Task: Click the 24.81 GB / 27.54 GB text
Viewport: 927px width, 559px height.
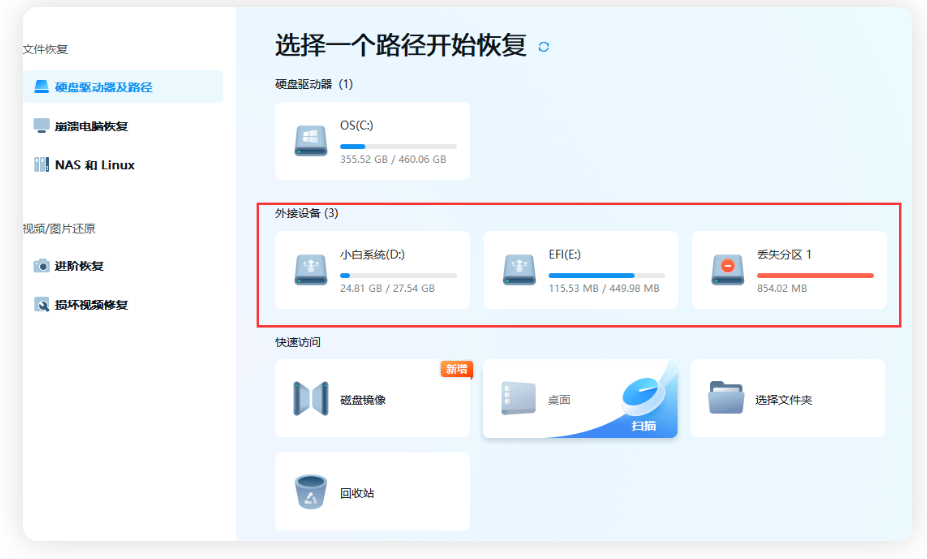Action: pyautogui.click(x=387, y=288)
